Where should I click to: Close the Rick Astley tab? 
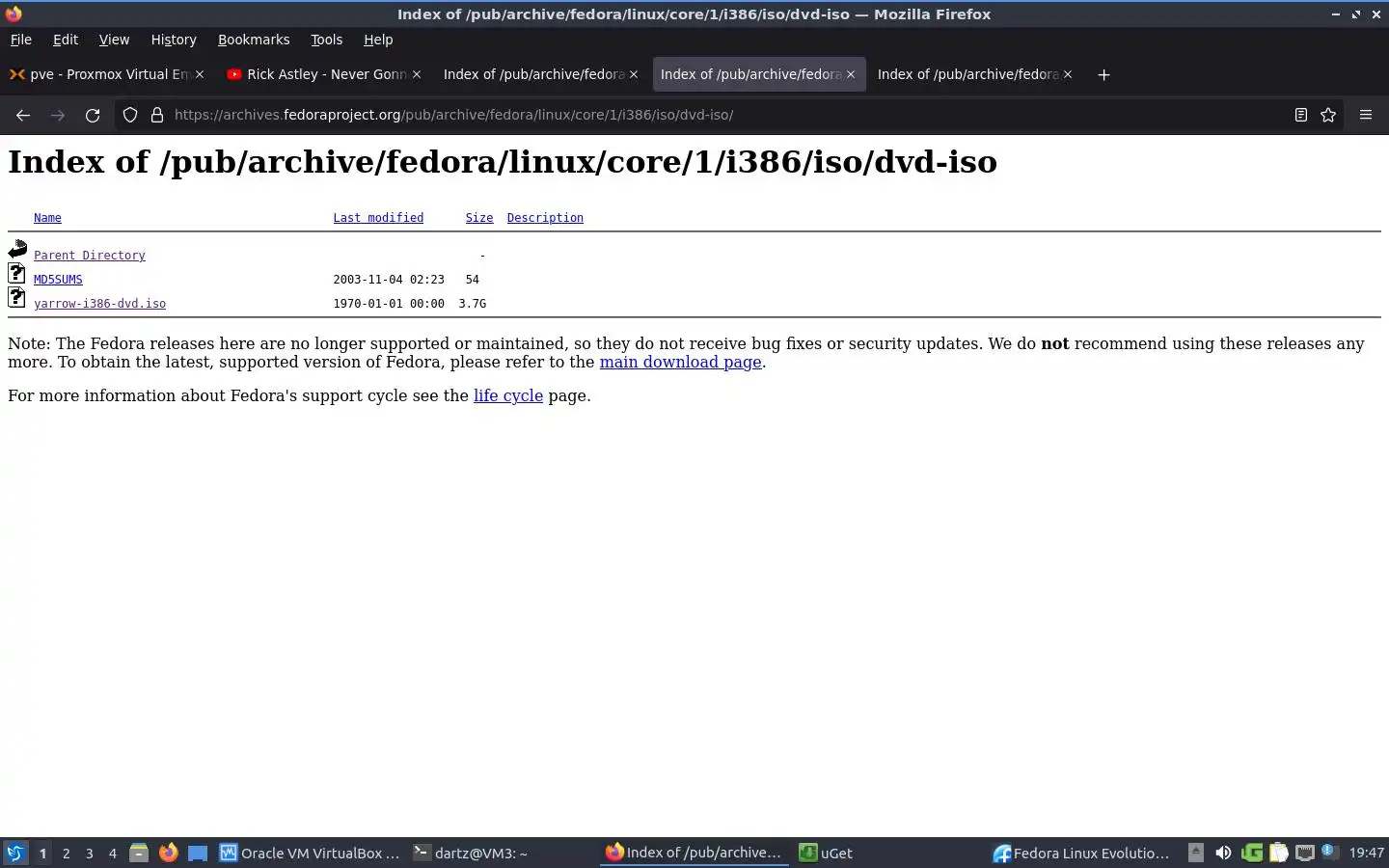(x=417, y=74)
